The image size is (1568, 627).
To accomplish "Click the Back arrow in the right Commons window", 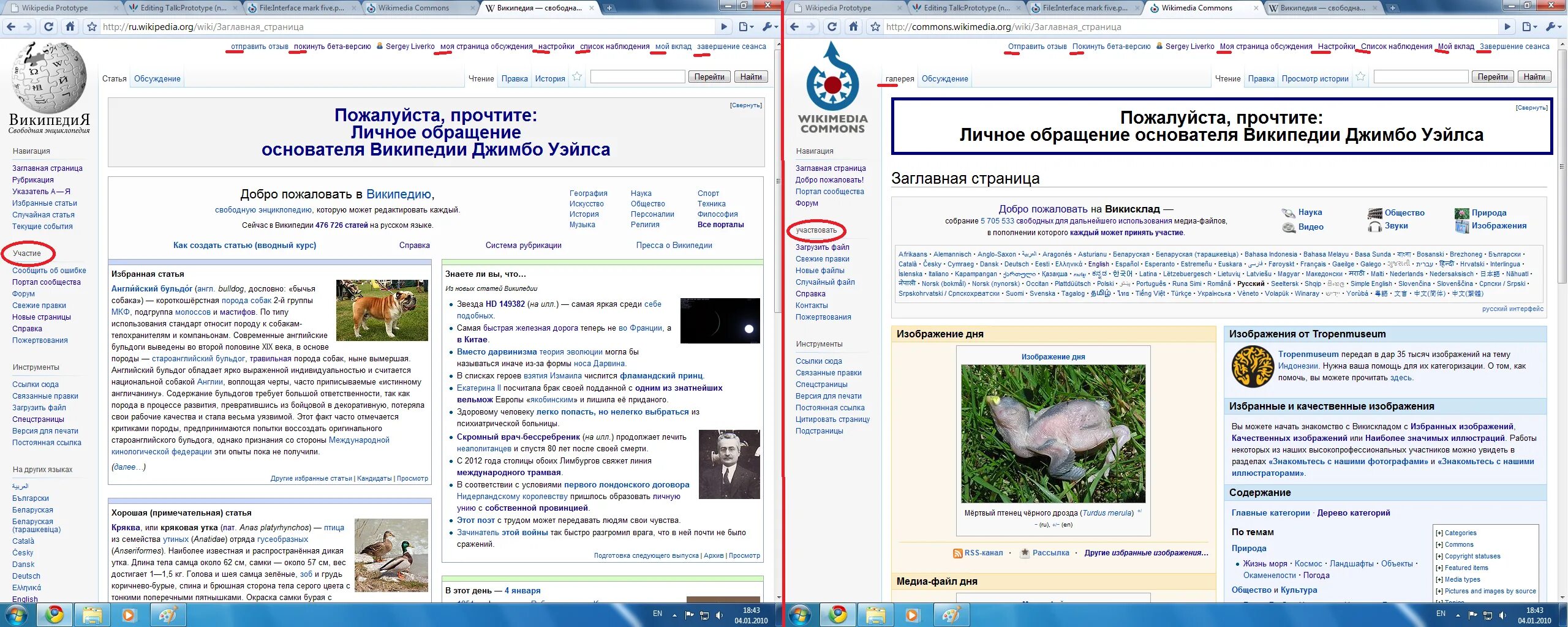I will click(794, 27).
